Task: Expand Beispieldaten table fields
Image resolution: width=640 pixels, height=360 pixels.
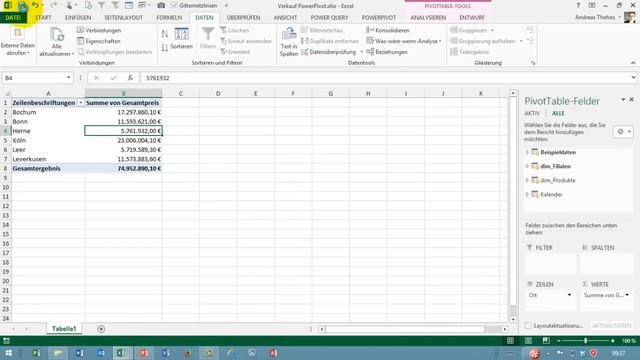Action: click(x=527, y=152)
